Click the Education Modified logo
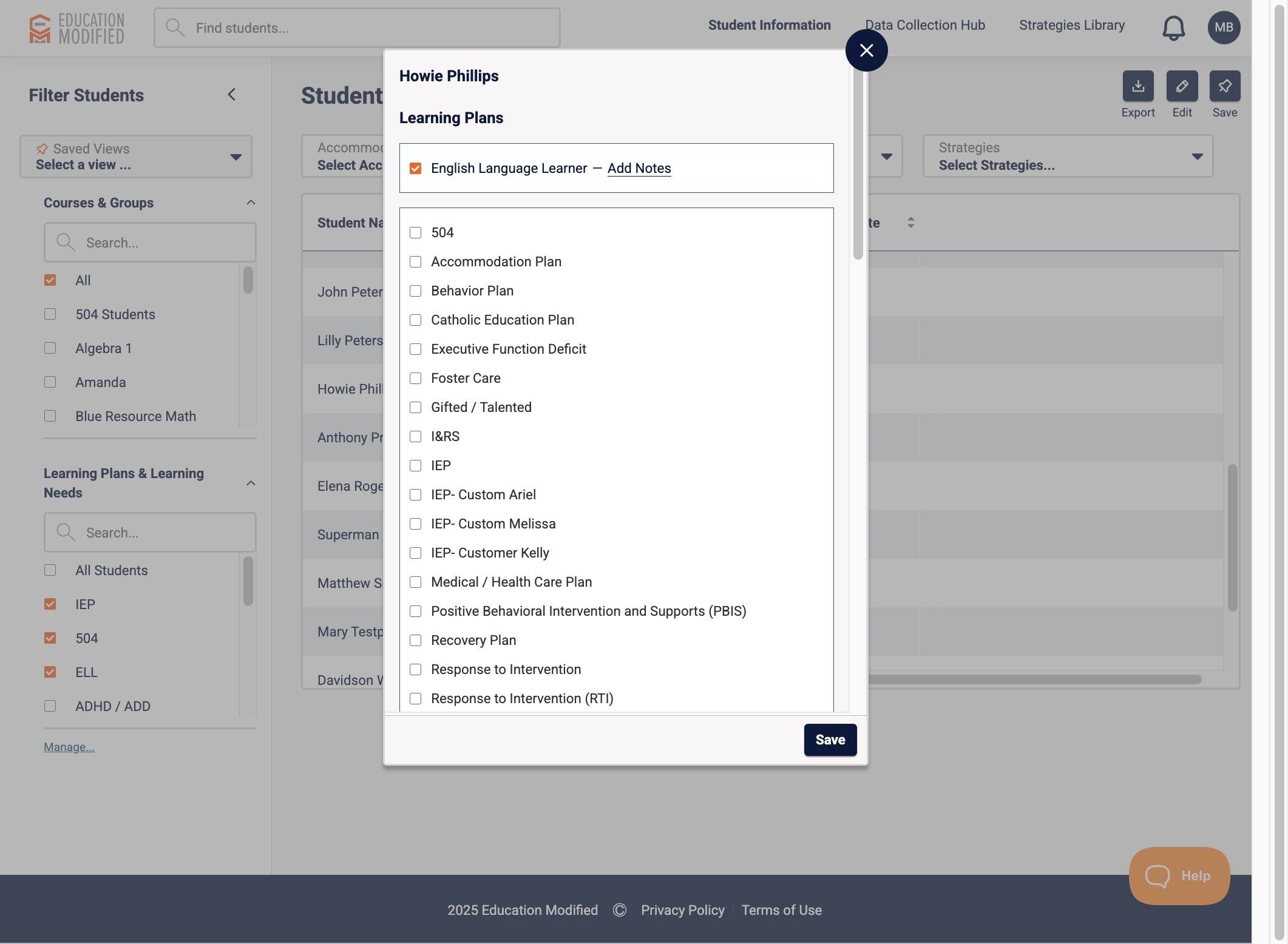This screenshot has height=944, width=1288. [77, 29]
